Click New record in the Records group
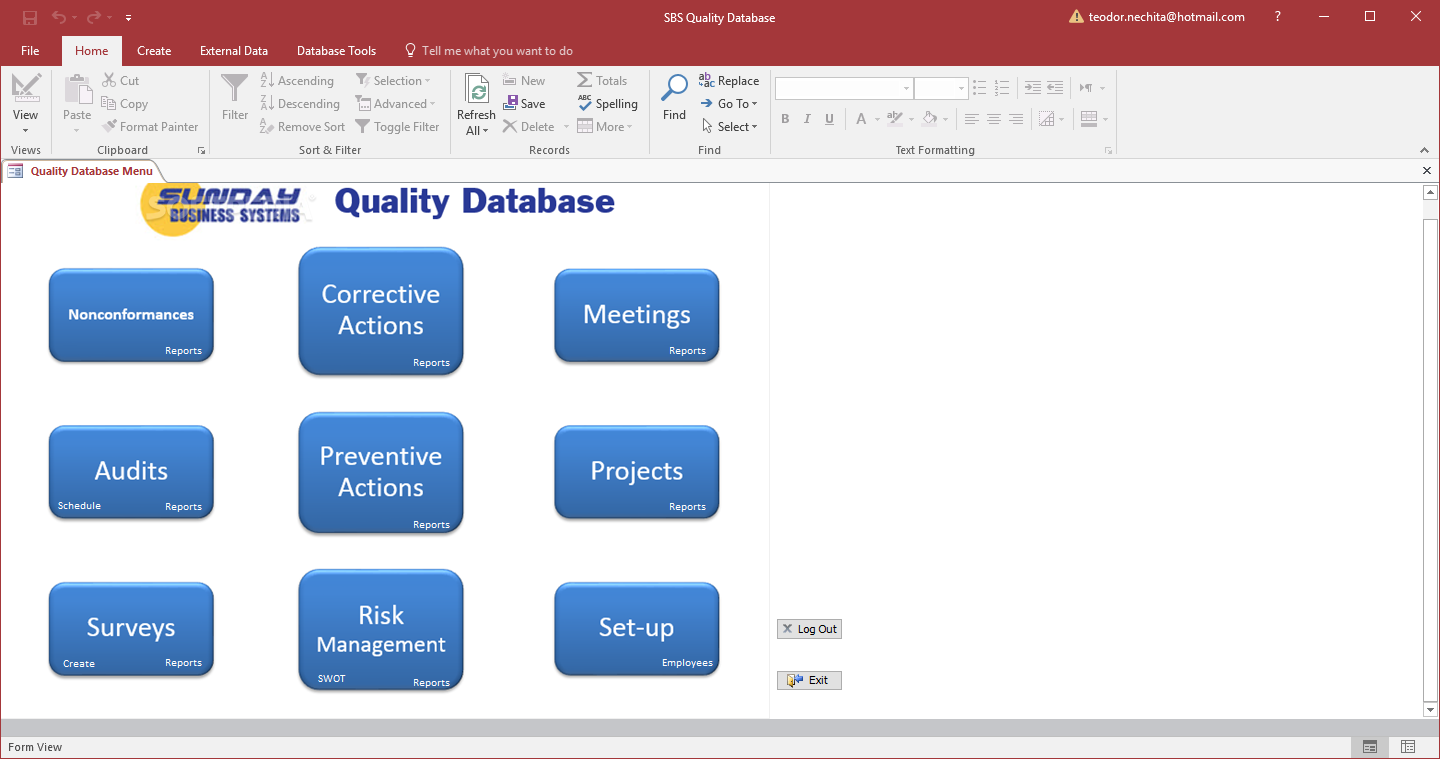Image resolution: width=1440 pixels, height=759 pixels. pyautogui.click(x=524, y=81)
